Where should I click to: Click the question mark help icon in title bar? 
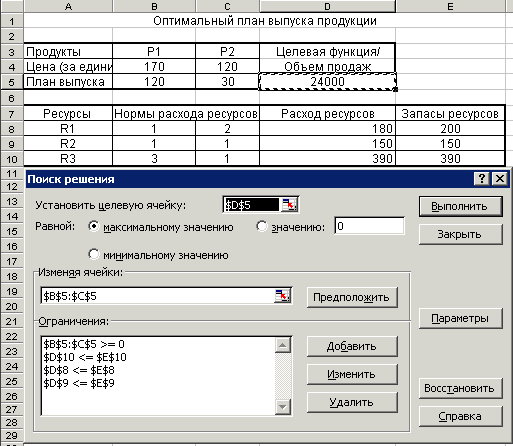tap(482, 179)
